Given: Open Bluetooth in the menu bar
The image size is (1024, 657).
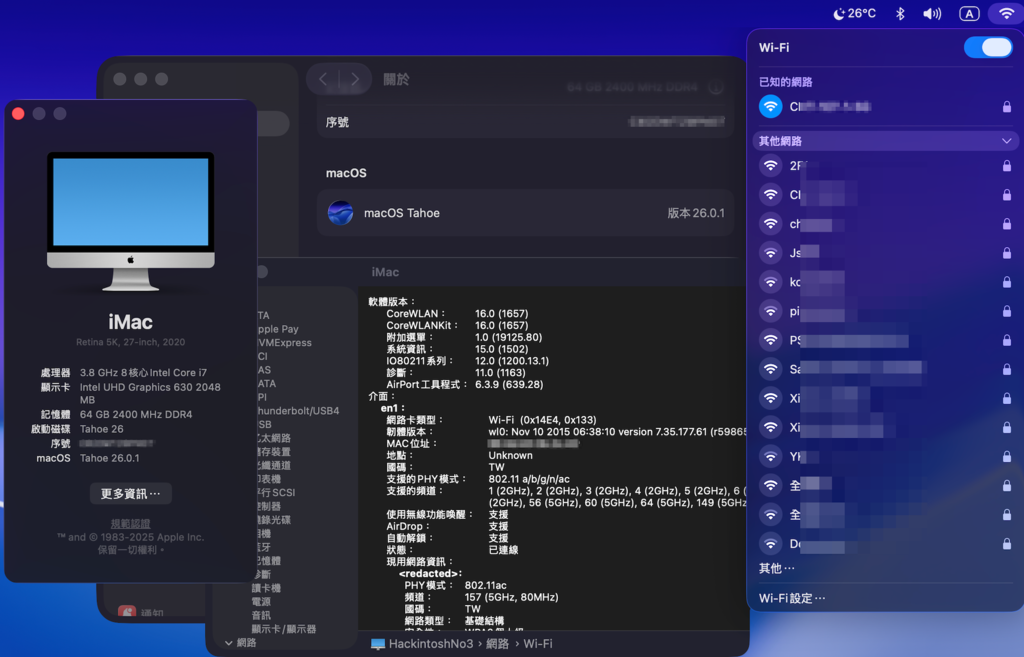Looking at the screenshot, I should (x=900, y=13).
